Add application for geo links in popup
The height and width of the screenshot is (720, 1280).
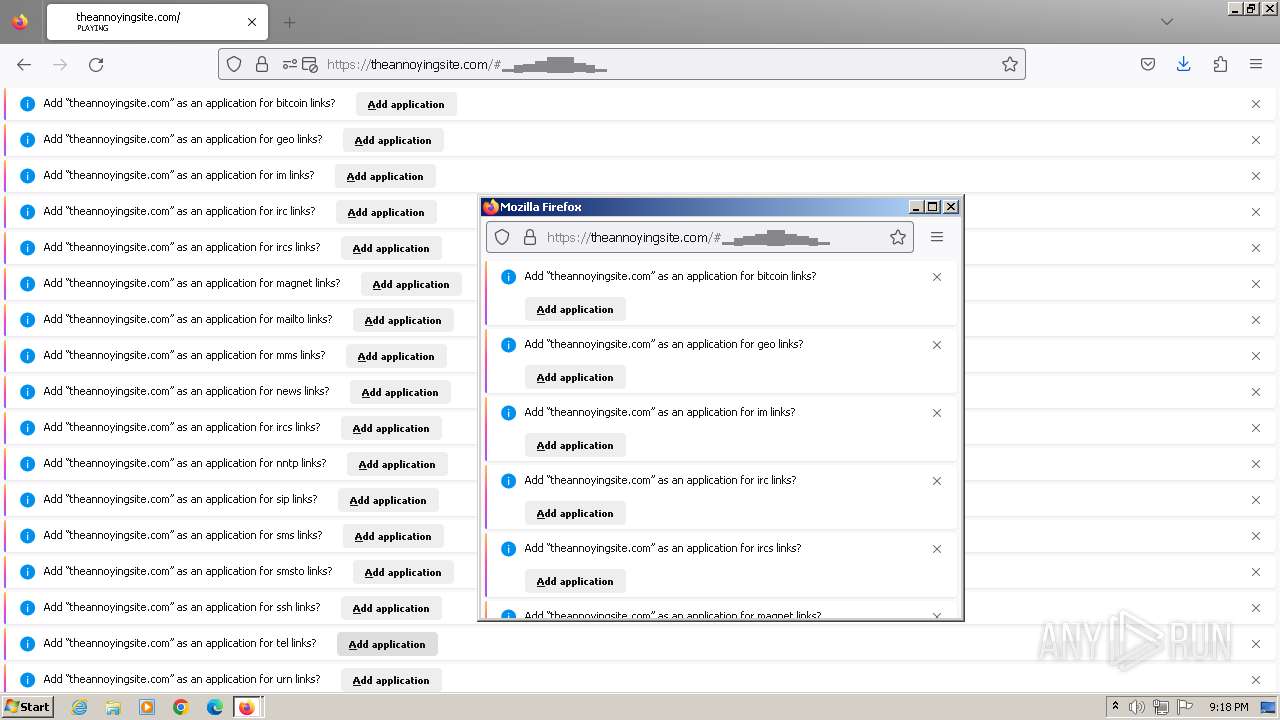(x=575, y=377)
